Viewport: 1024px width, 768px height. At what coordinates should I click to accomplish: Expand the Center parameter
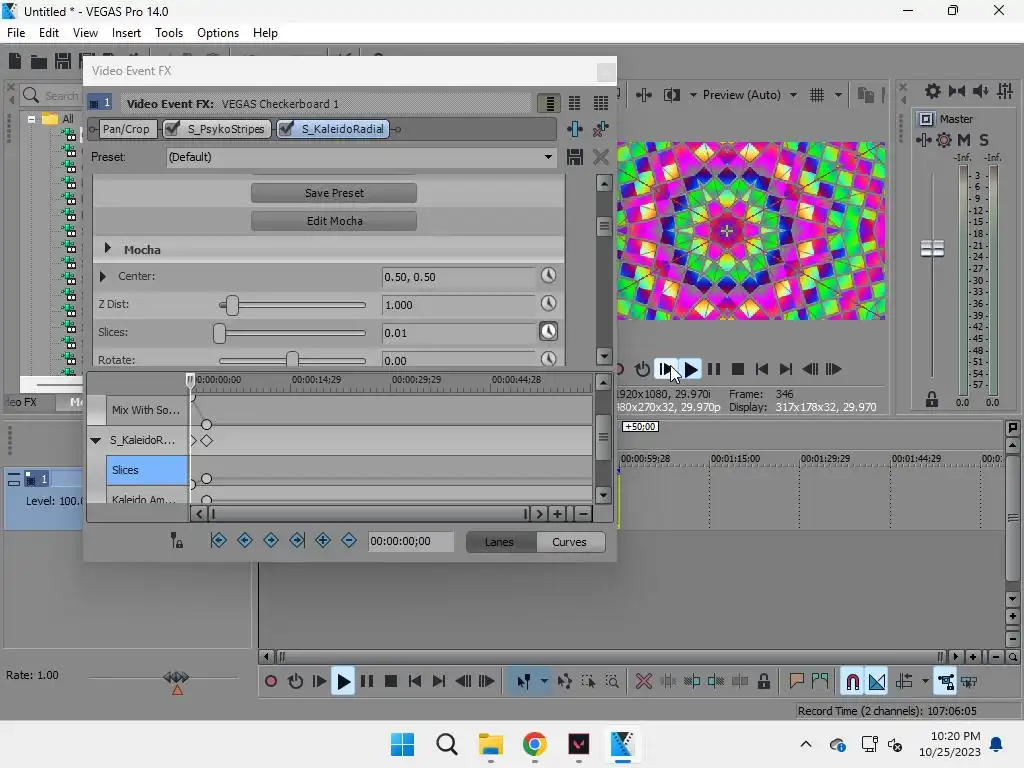pyautogui.click(x=103, y=276)
